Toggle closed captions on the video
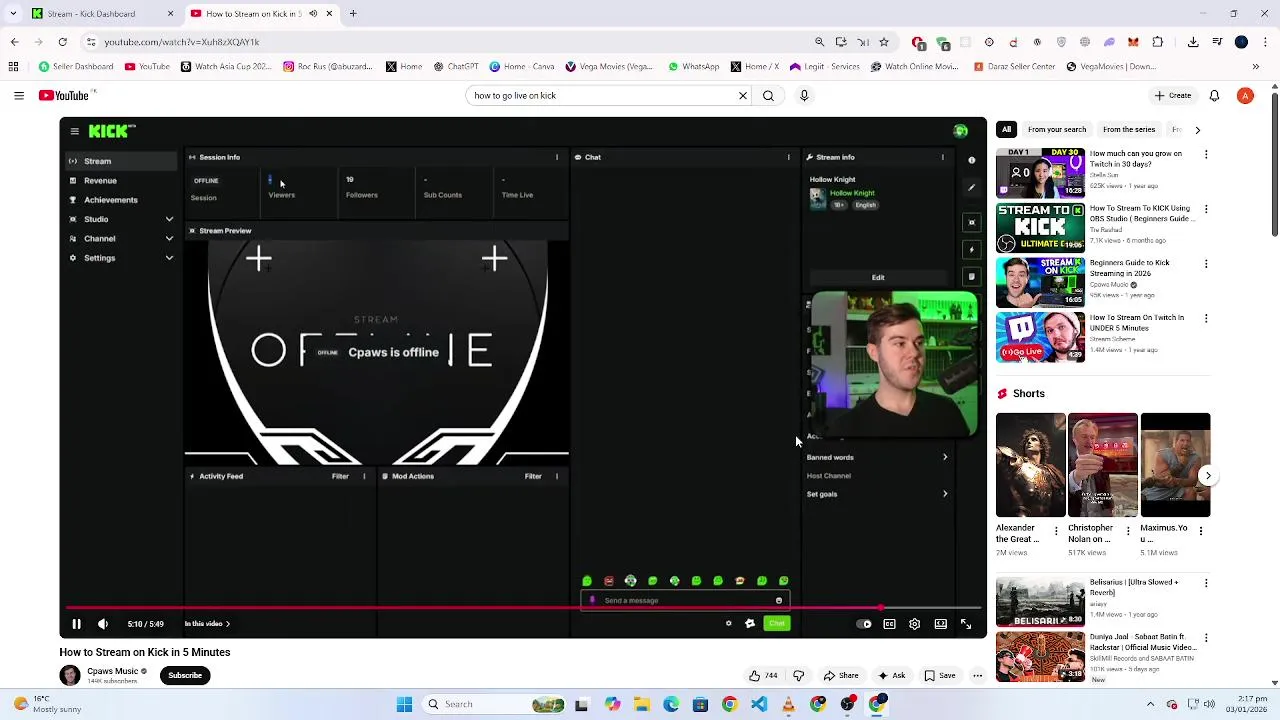 [889, 624]
